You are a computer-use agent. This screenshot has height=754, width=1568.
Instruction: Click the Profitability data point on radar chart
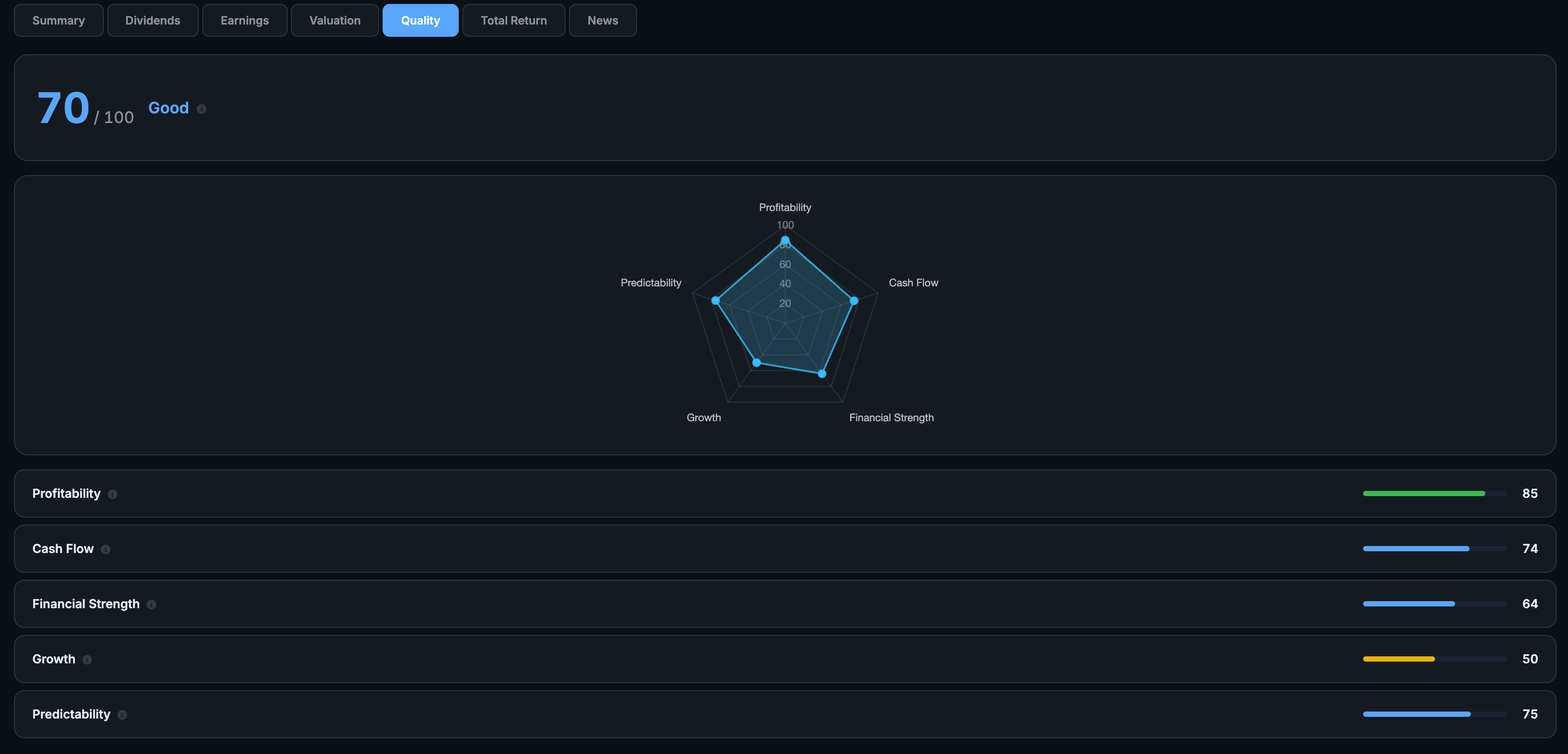point(785,240)
